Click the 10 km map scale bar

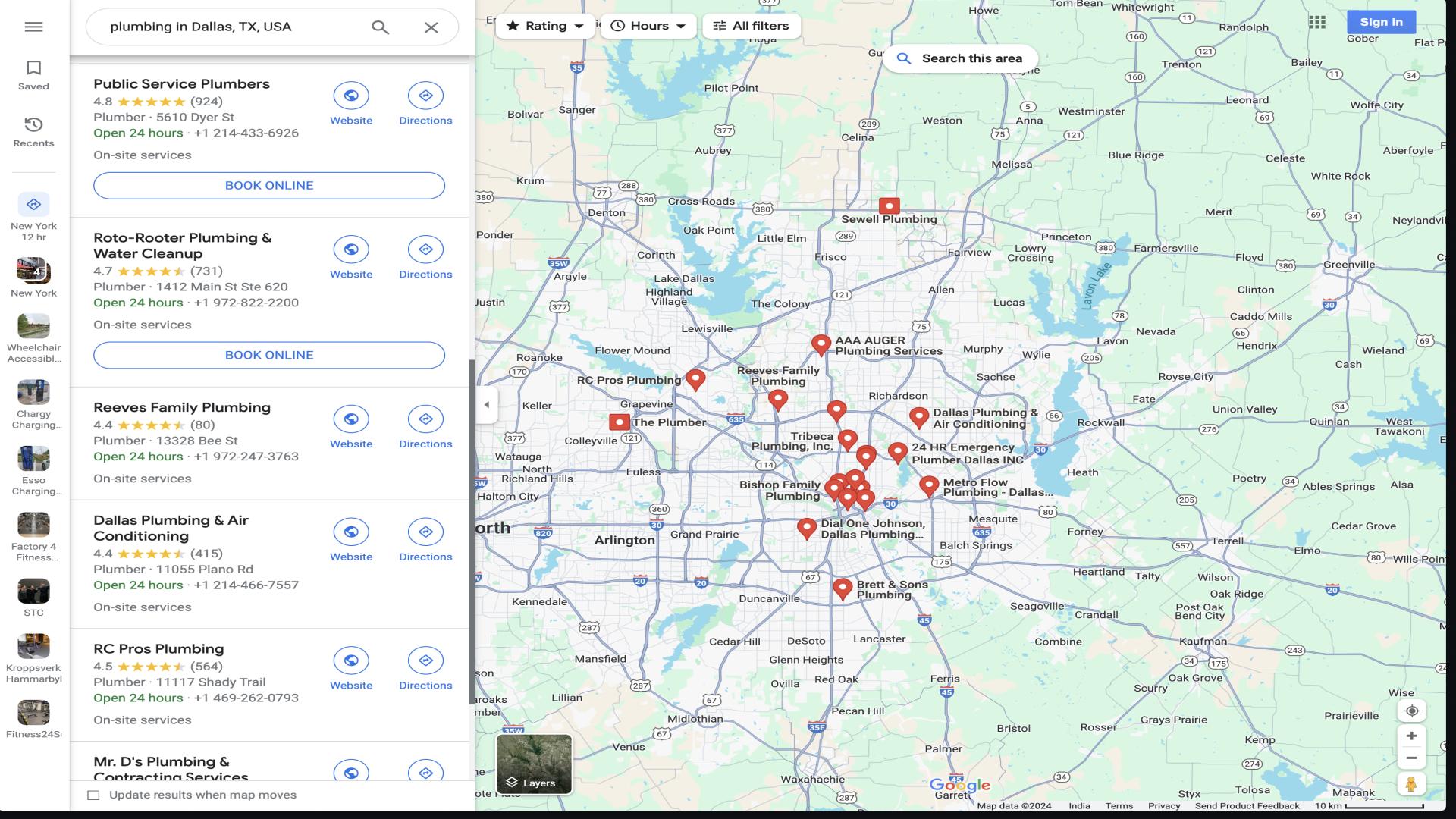tap(1369, 806)
